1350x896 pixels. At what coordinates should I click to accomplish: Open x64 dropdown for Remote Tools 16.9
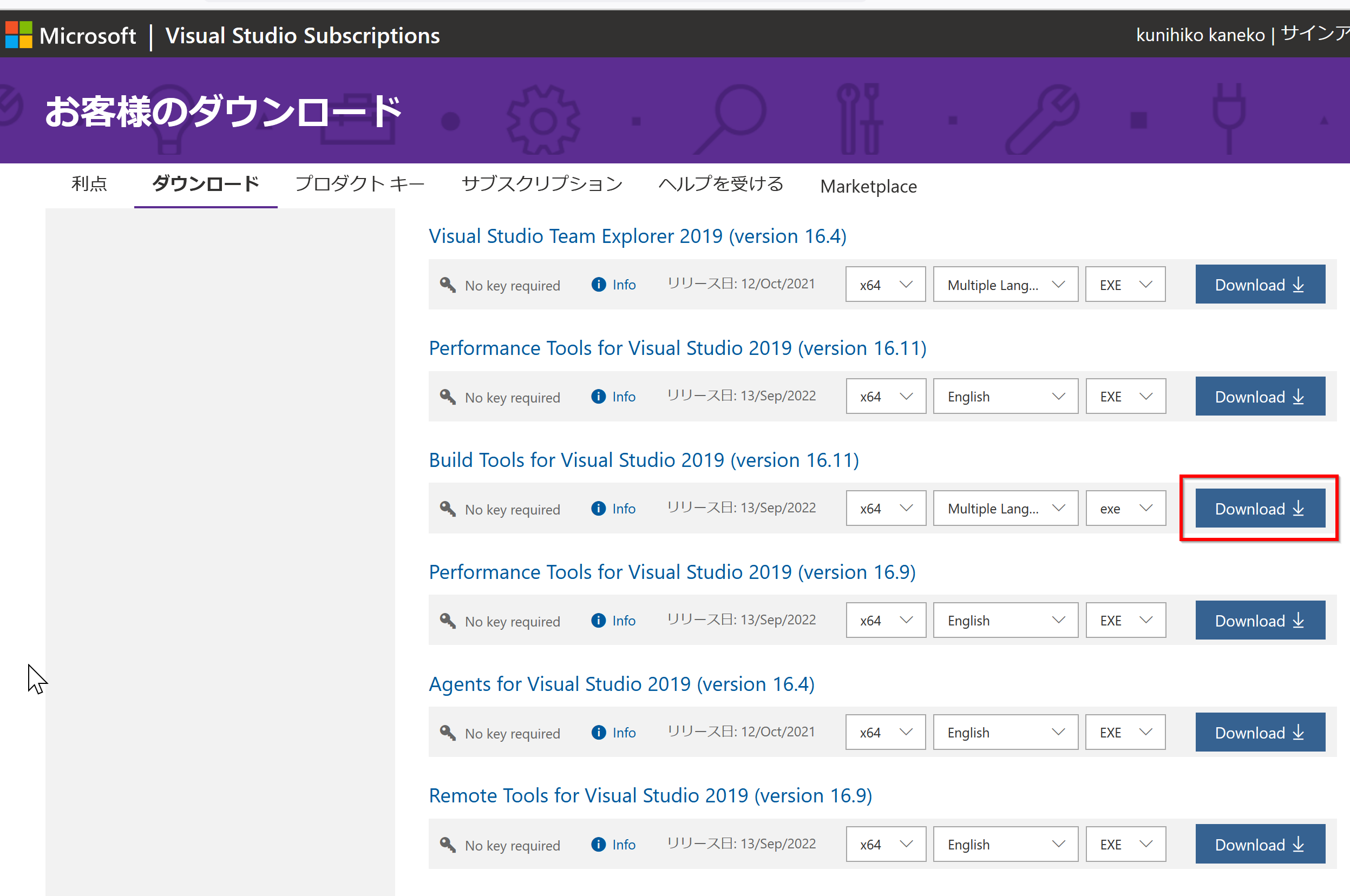pyautogui.click(x=886, y=845)
